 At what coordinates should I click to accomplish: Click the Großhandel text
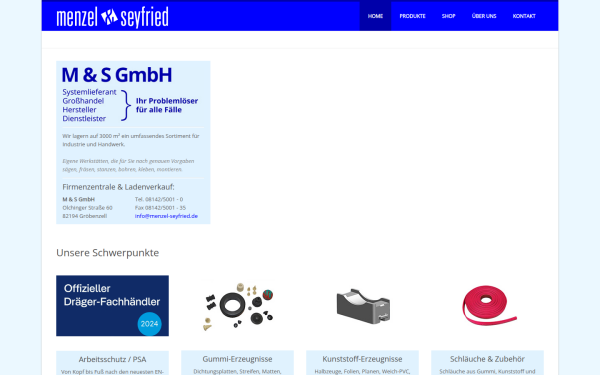(83, 101)
